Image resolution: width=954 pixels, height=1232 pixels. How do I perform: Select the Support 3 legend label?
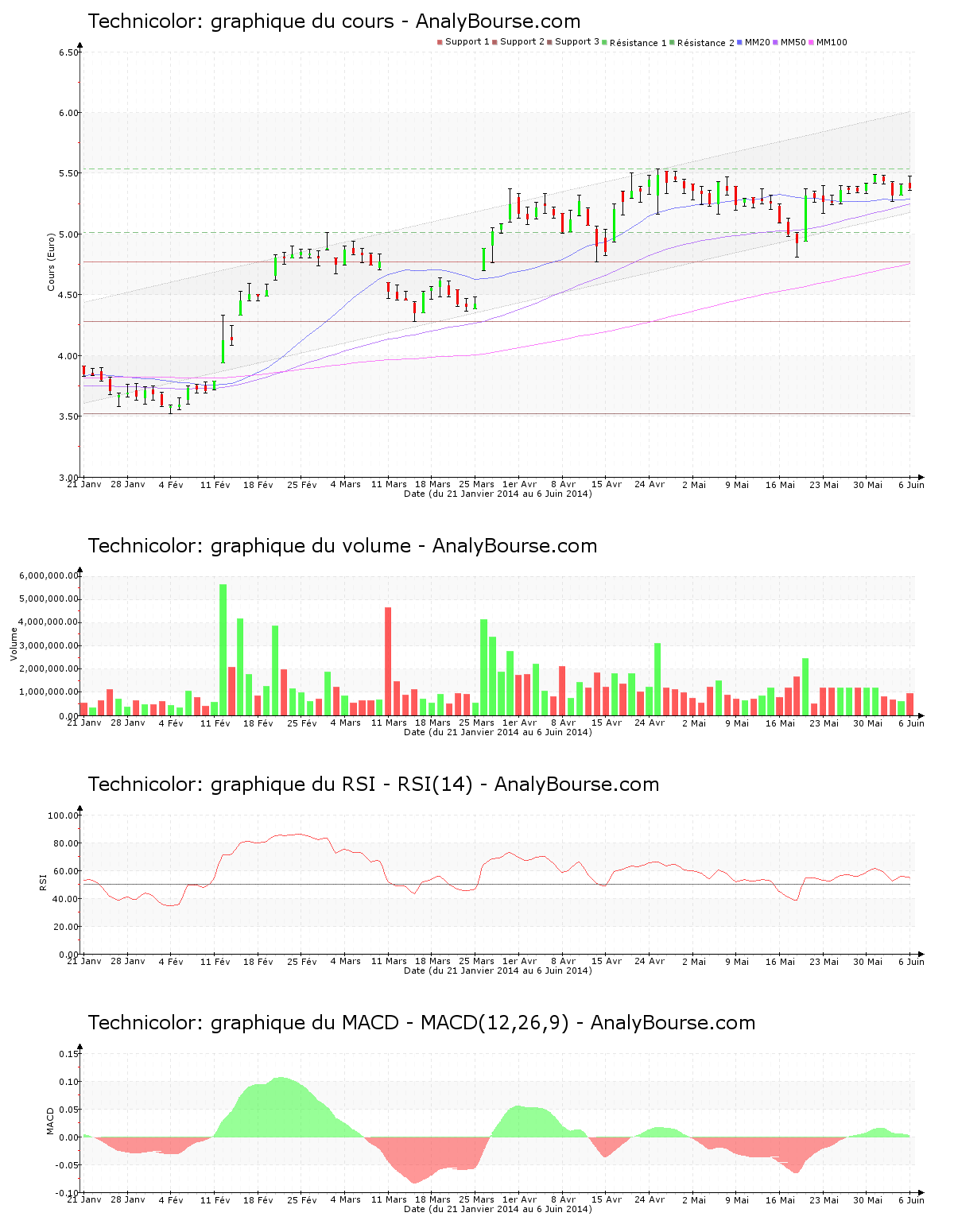577,42
